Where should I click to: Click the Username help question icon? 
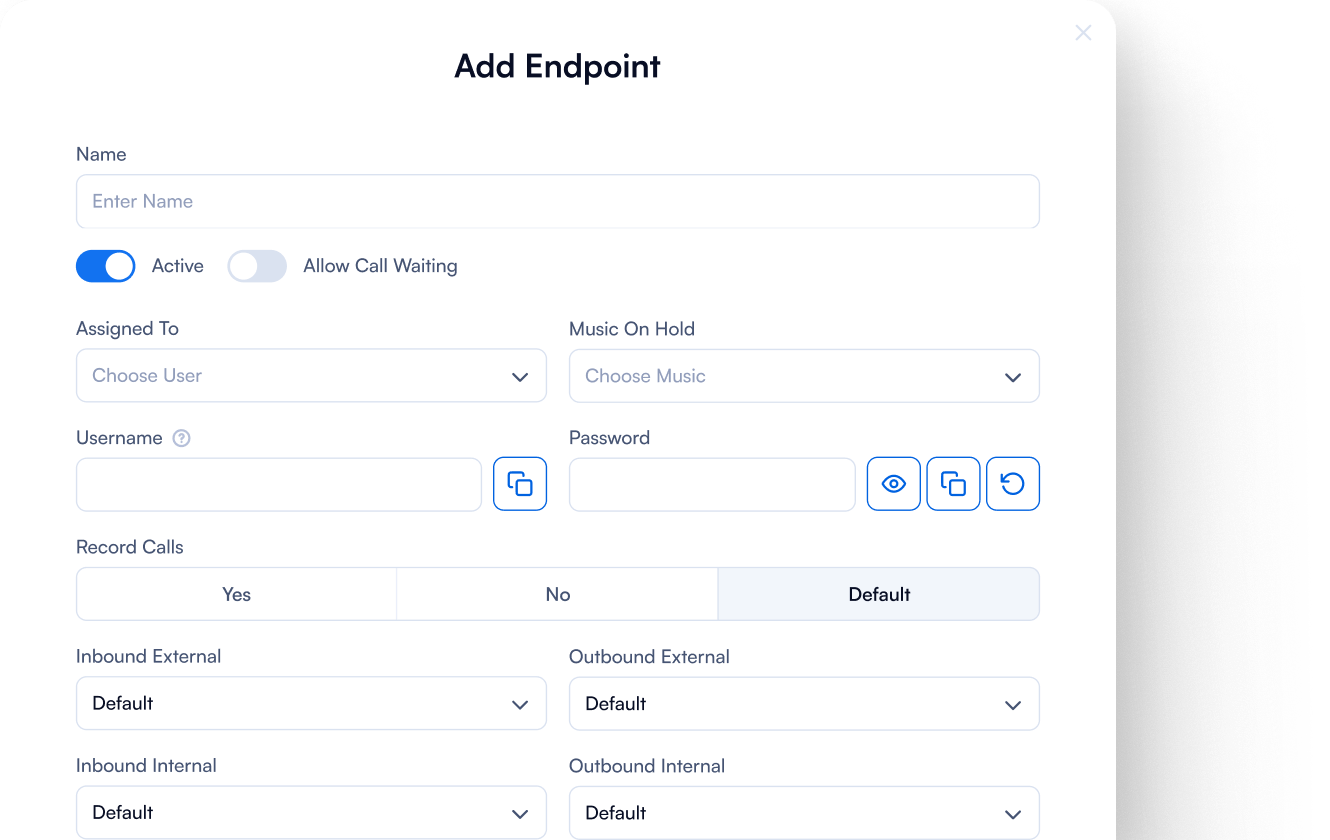pos(181,438)
